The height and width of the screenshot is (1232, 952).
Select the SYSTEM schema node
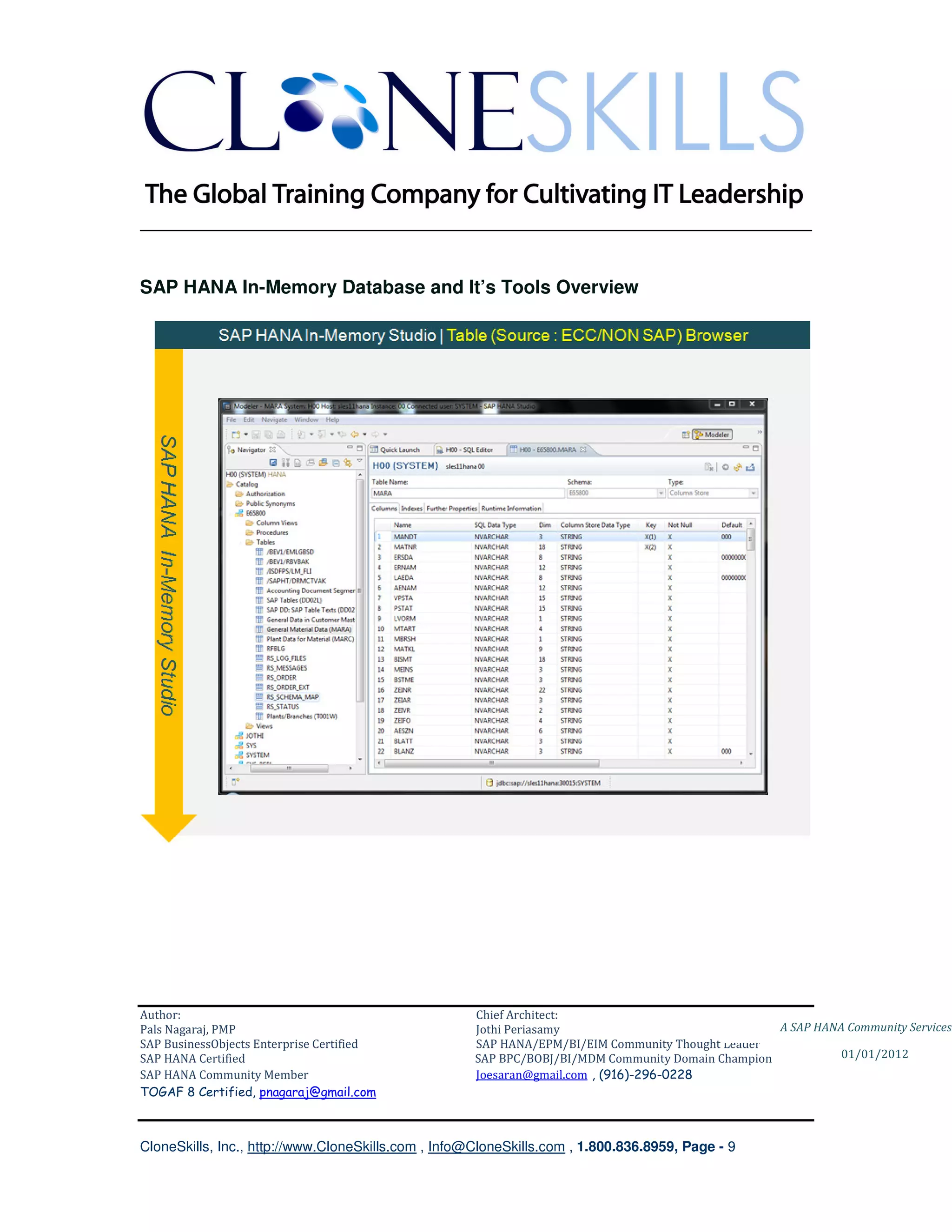point(252,755)
